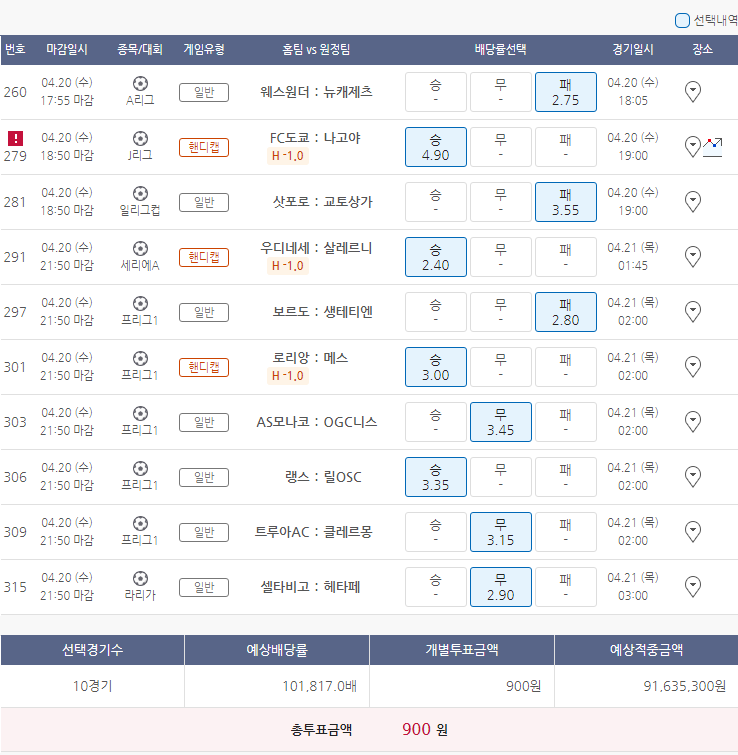Click the team names AS모나코 : OGC니스
The height and width of the screenshot is (755, 738).
tap(316, 422)
